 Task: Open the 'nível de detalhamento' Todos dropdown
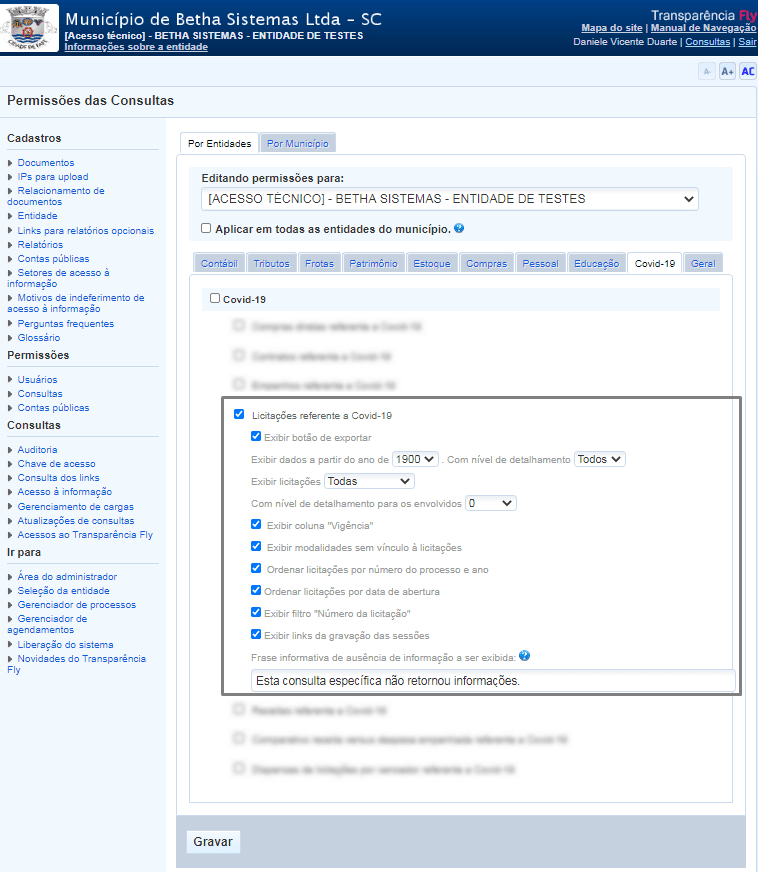(600, 459)
